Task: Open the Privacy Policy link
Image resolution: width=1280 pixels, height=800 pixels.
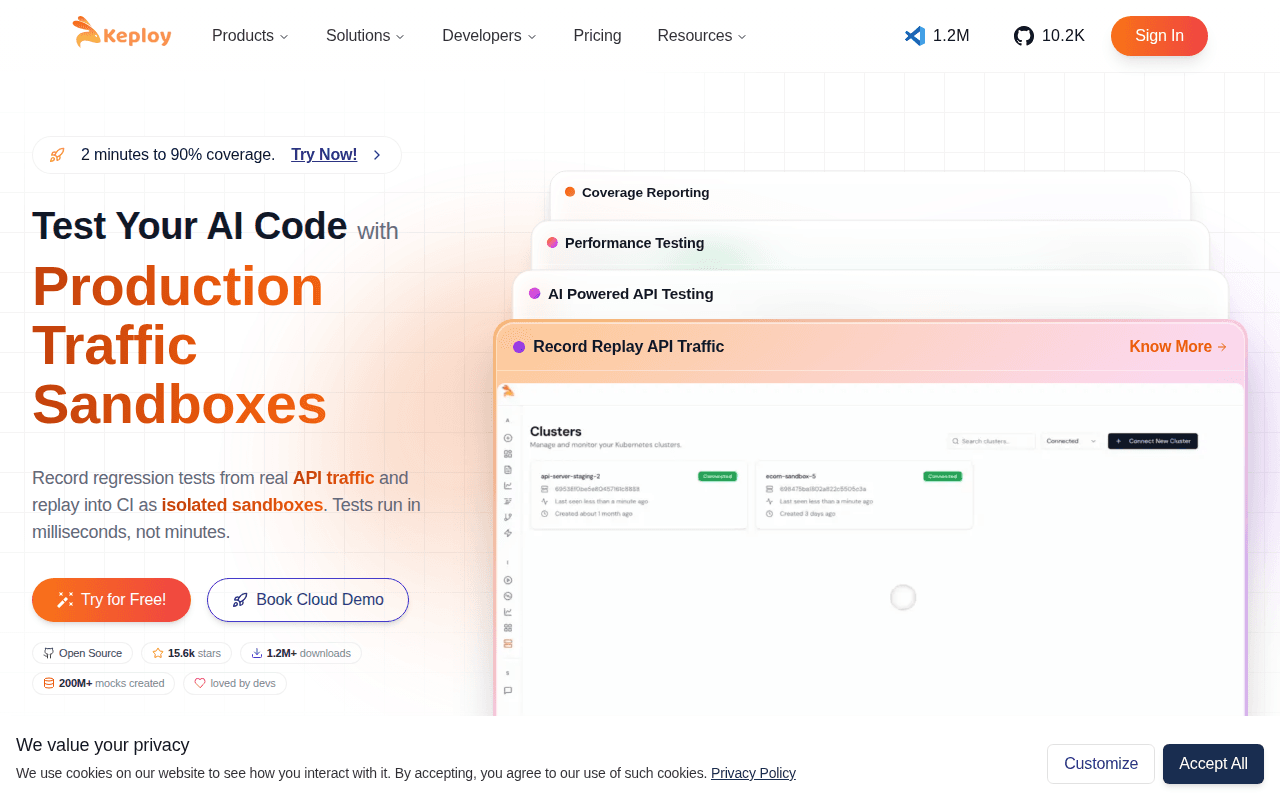Action: 753,773
